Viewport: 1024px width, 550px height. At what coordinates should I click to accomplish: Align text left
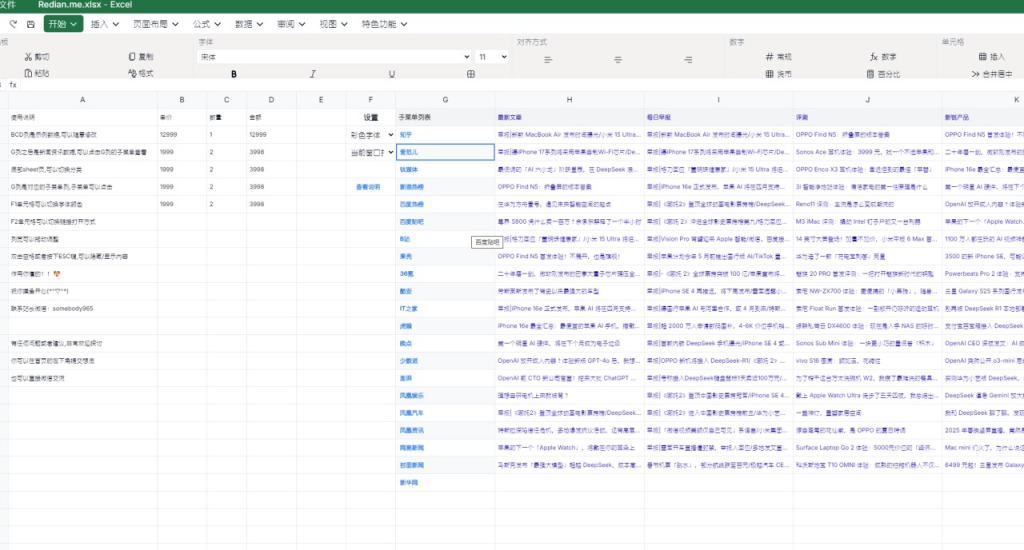click(548, 59)
